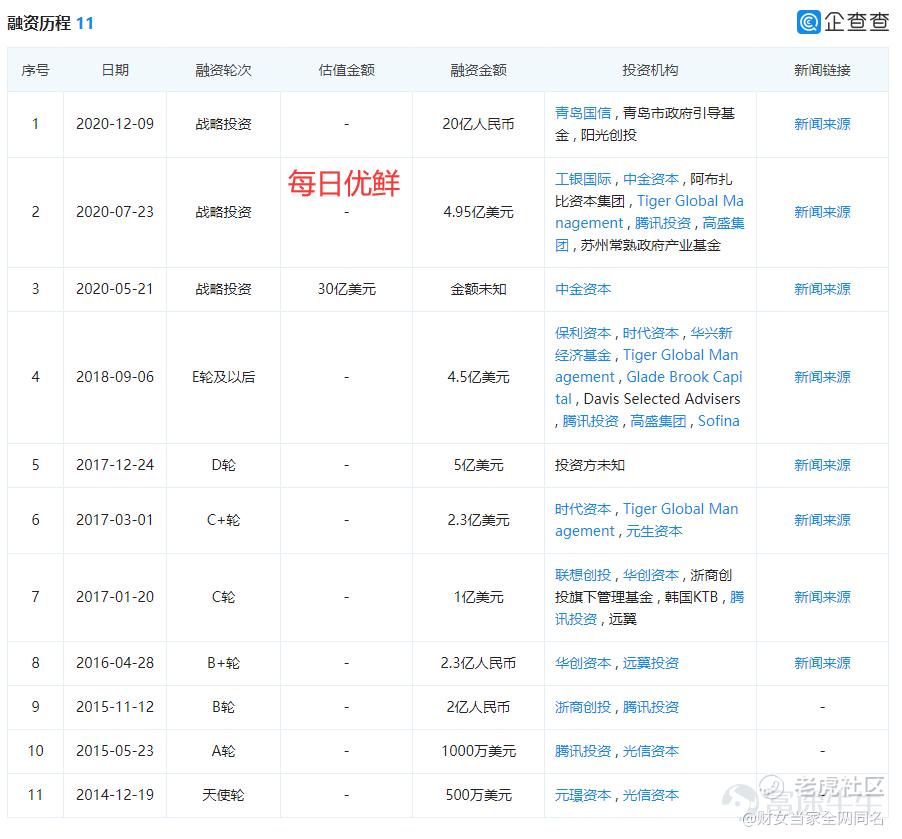
Task: Click the 融资轮次 column header
Action: click(x=223, y=71)
